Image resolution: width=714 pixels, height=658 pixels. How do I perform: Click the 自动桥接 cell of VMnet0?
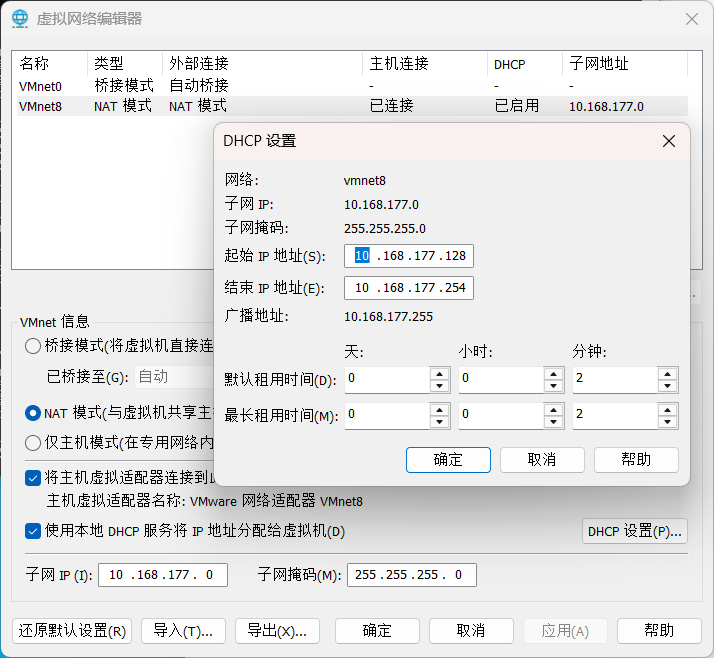pyautogui.click(x=199, y=86)
